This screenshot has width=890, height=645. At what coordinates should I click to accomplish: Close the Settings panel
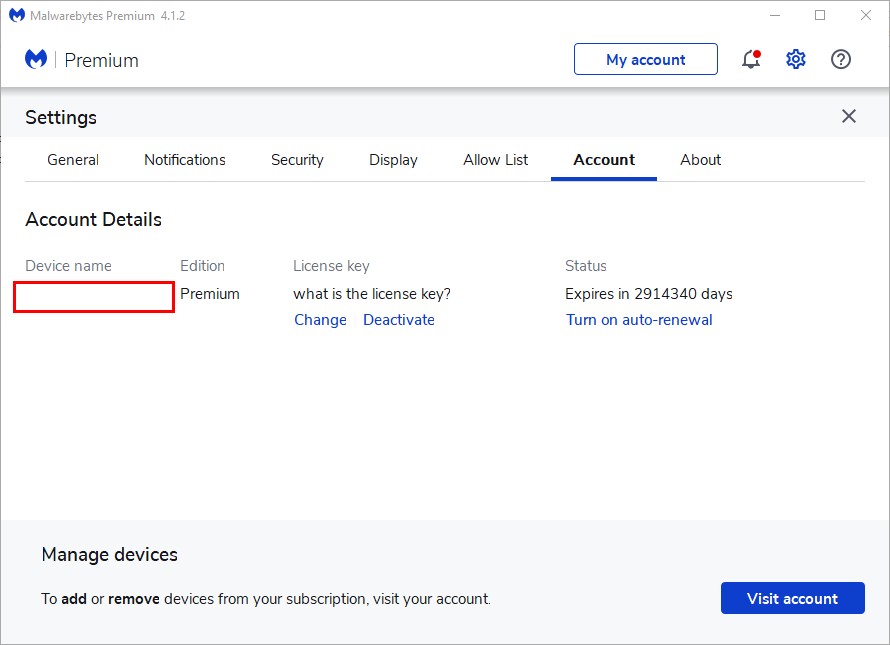[x=848, y=116]
